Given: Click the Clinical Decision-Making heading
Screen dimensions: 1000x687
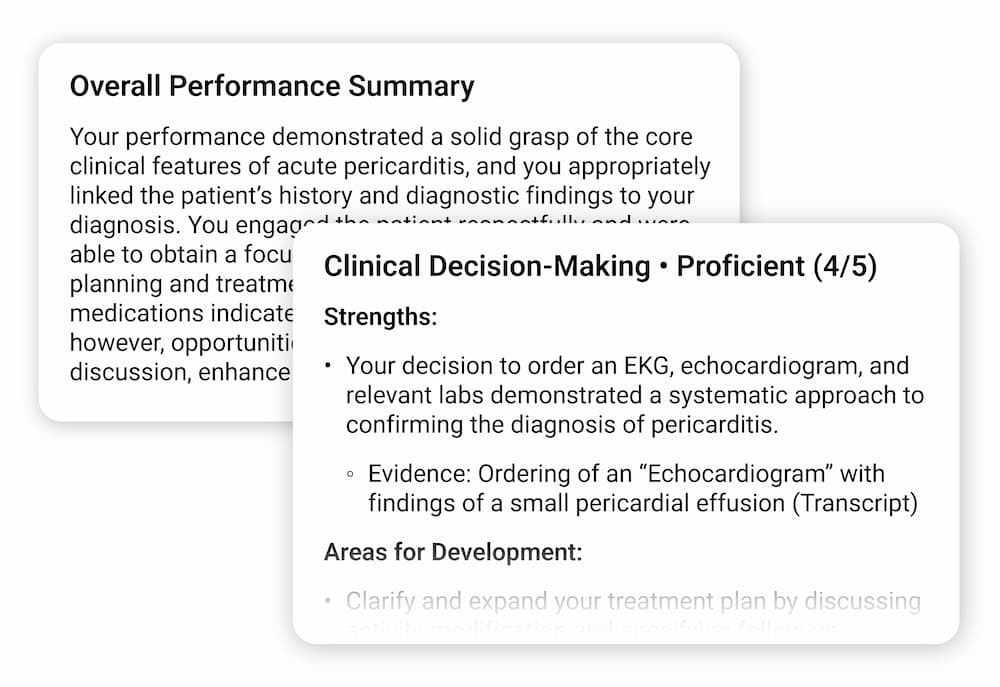Looking at the screenshot, I should pos(487,266).
